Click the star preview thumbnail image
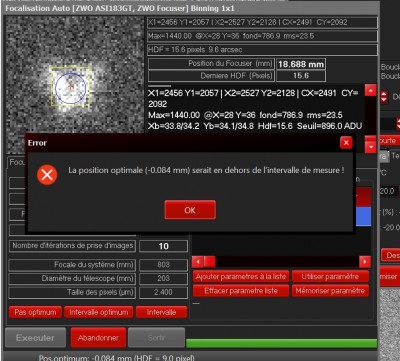The width and height of the screenshot is (400, 361). 75,78
